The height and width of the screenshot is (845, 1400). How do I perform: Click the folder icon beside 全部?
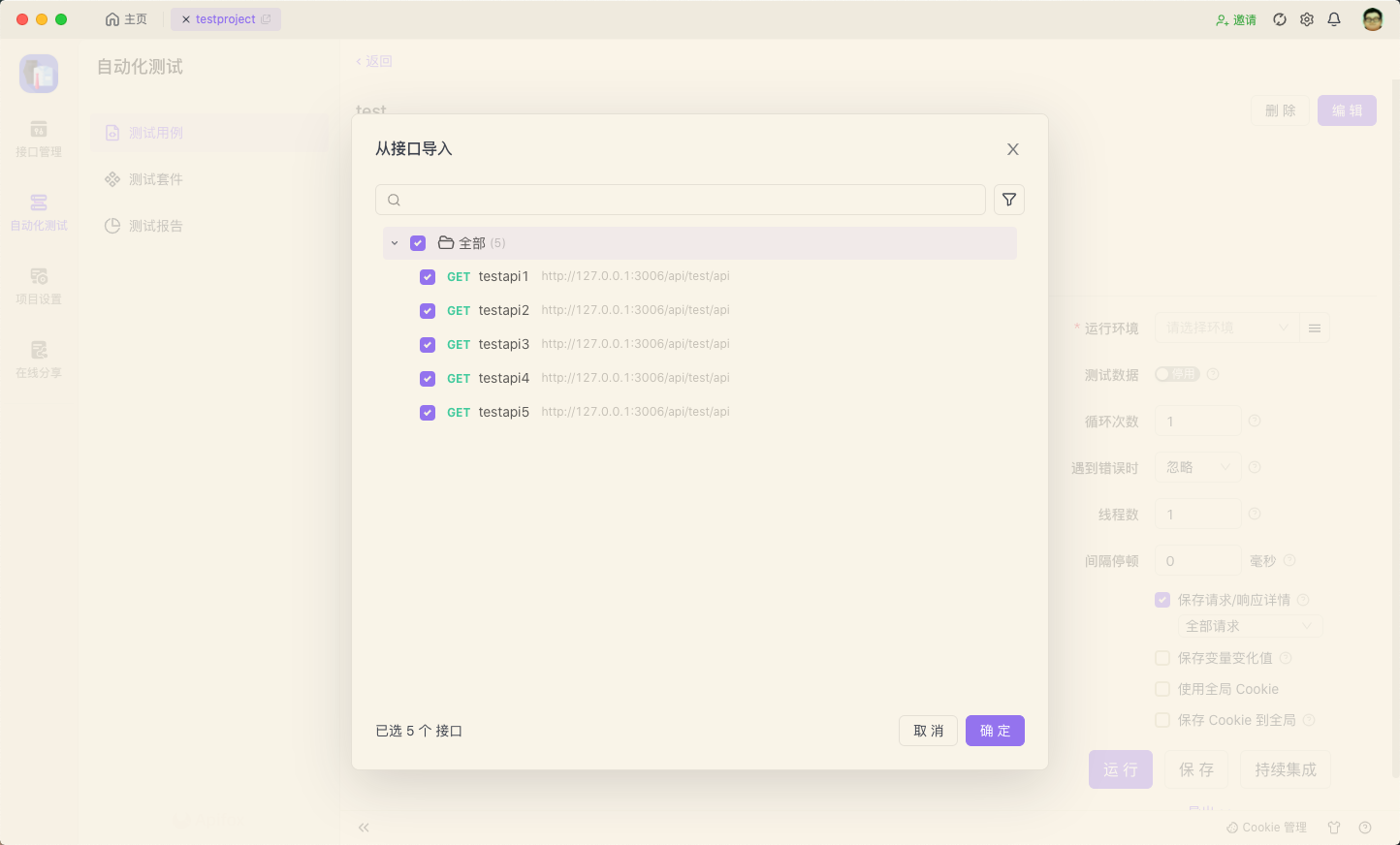click(446, 242)
